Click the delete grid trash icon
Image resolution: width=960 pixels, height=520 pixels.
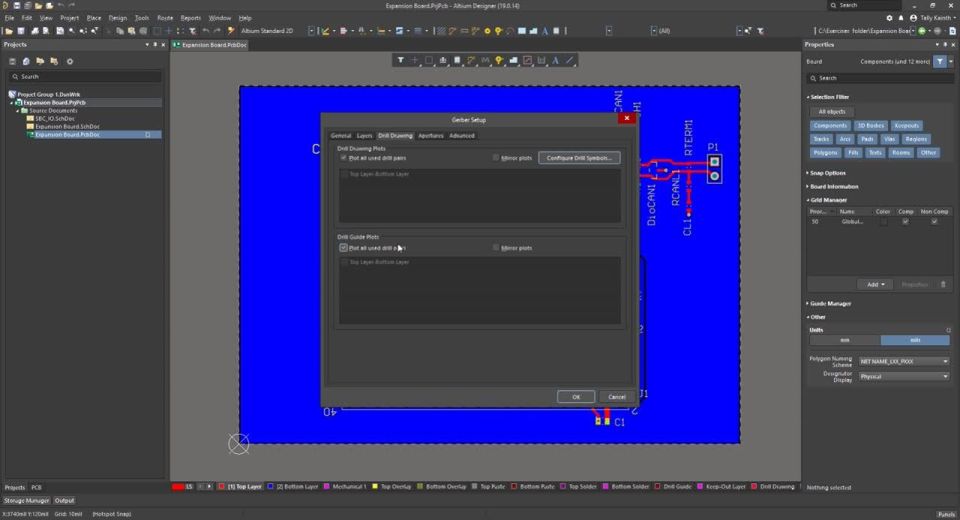943,284
